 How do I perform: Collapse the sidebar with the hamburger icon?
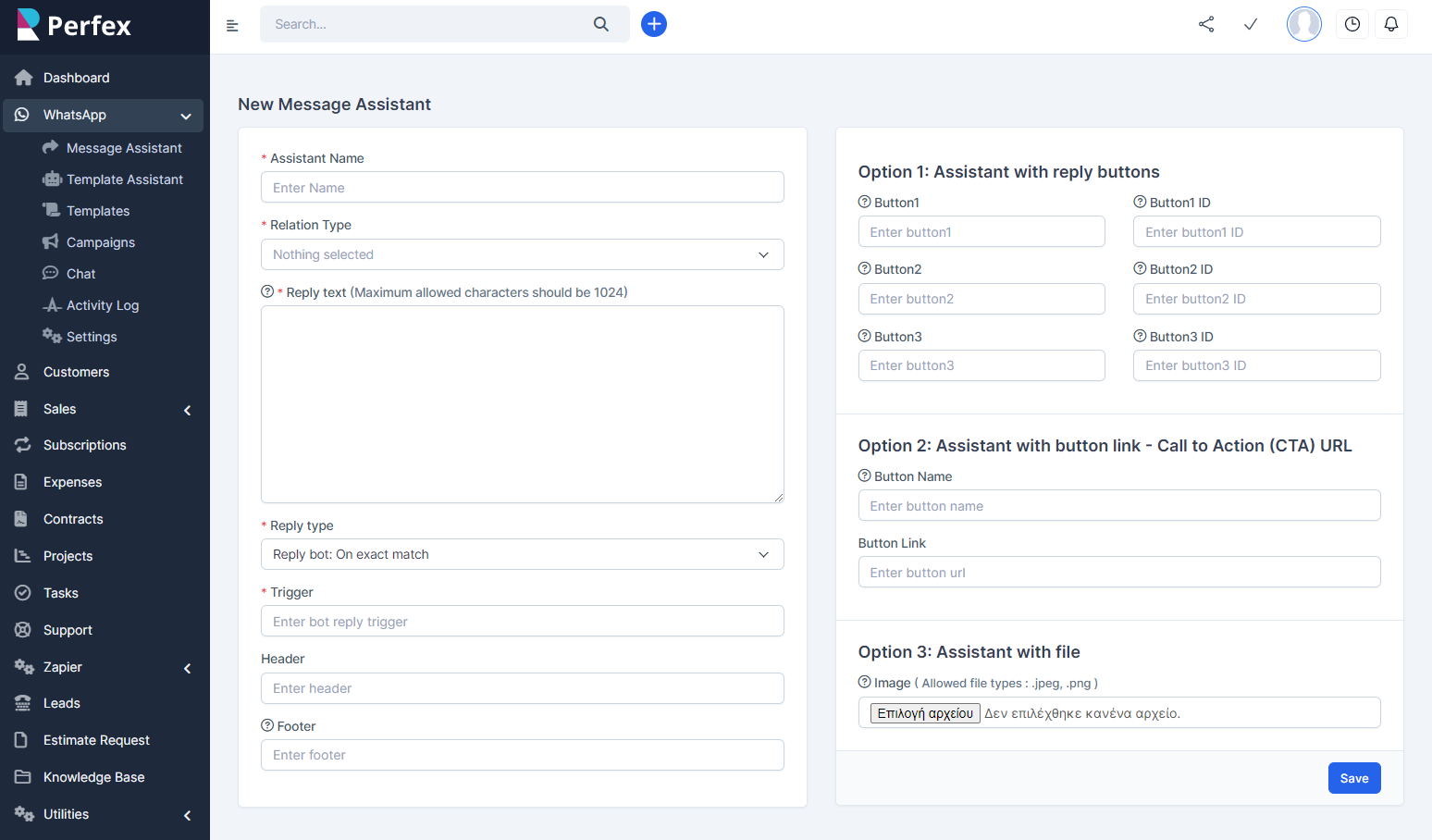tap(232, 25)
